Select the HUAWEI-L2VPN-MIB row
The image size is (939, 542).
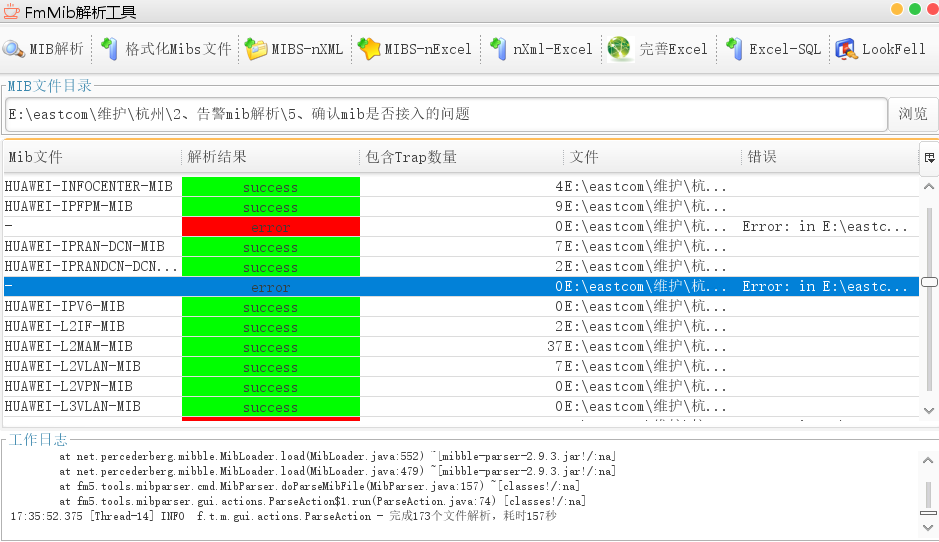click(461, 387)
